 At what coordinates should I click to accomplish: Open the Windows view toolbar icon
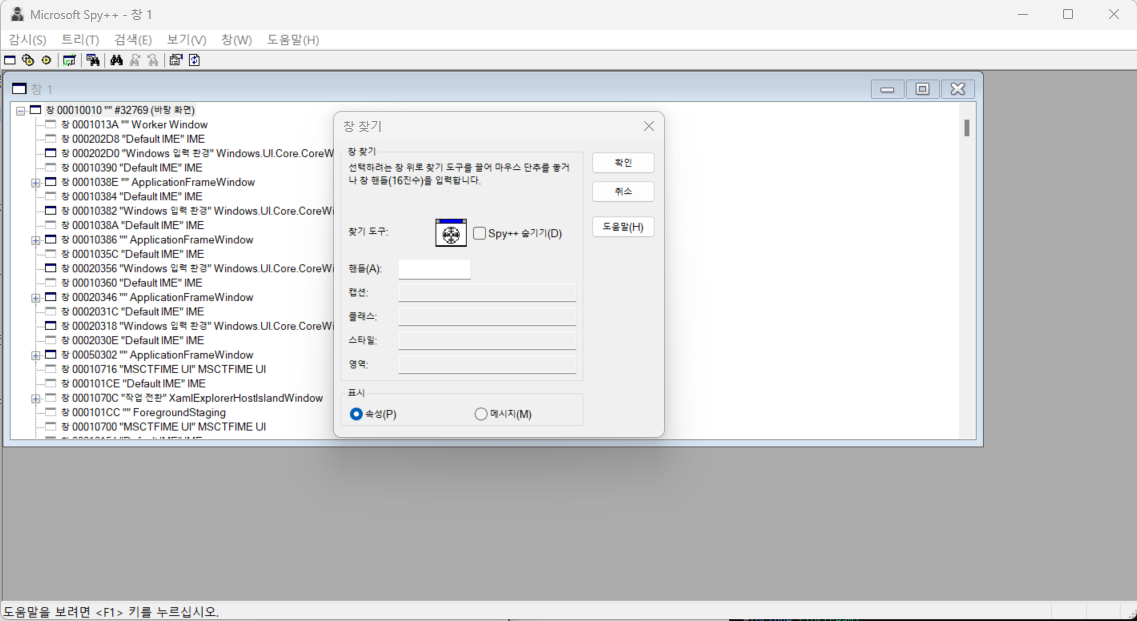tap(10, 60)
